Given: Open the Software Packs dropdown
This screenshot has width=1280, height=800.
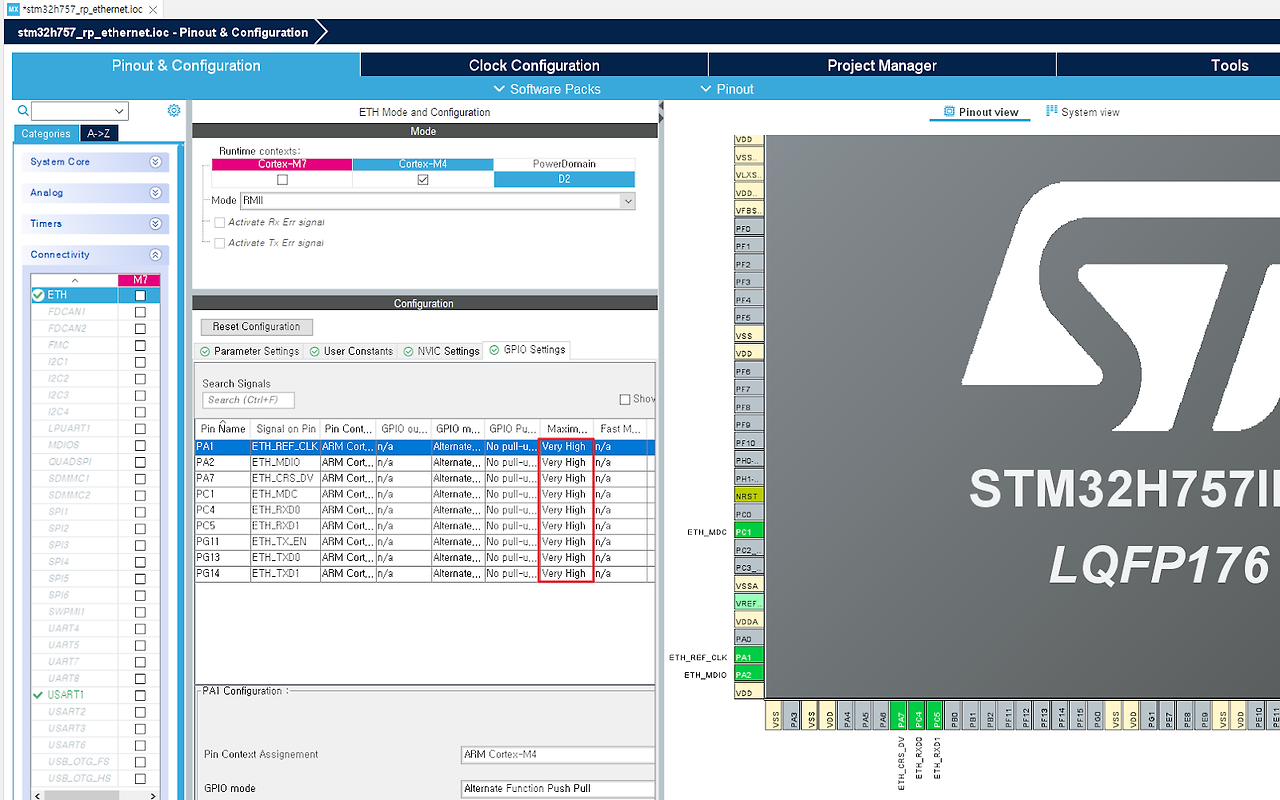Looking at the screenshot, I should (x=547, y=89).
